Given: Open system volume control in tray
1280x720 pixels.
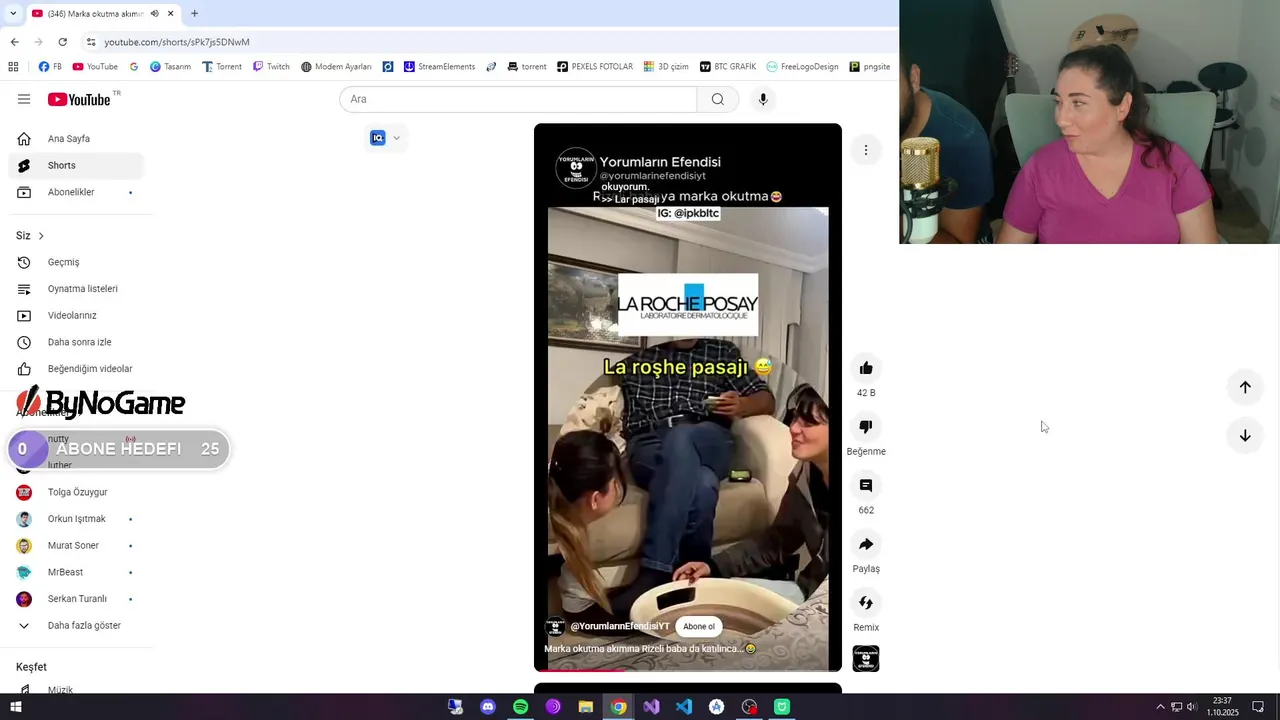Looking at the screenshot, I should point(1191,707).
